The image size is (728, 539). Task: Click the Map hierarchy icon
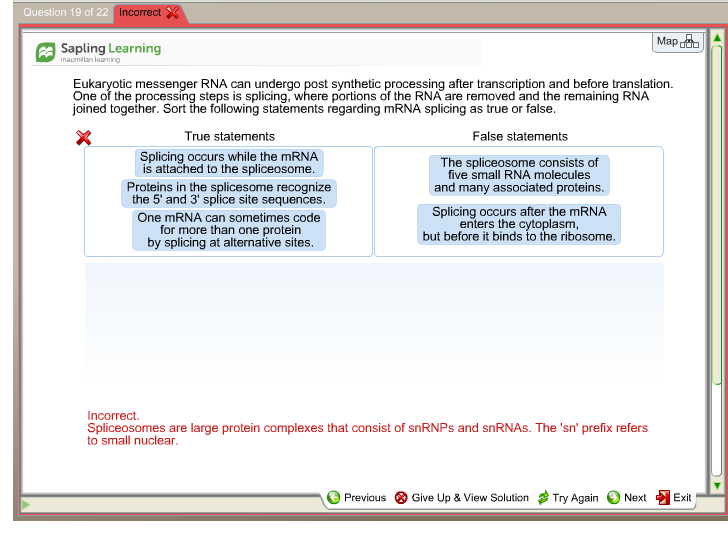pos(689,42)
